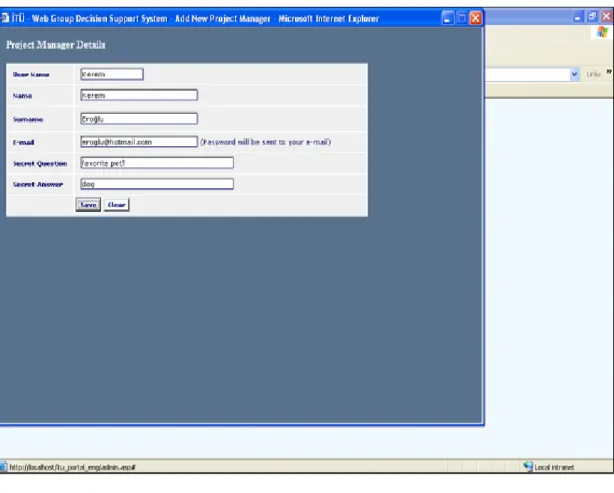The height and width of the screenshot is (493, 614).
Task: Click the 'Secret Question' label
Action: pyautogui.click(x=40, y=164)
